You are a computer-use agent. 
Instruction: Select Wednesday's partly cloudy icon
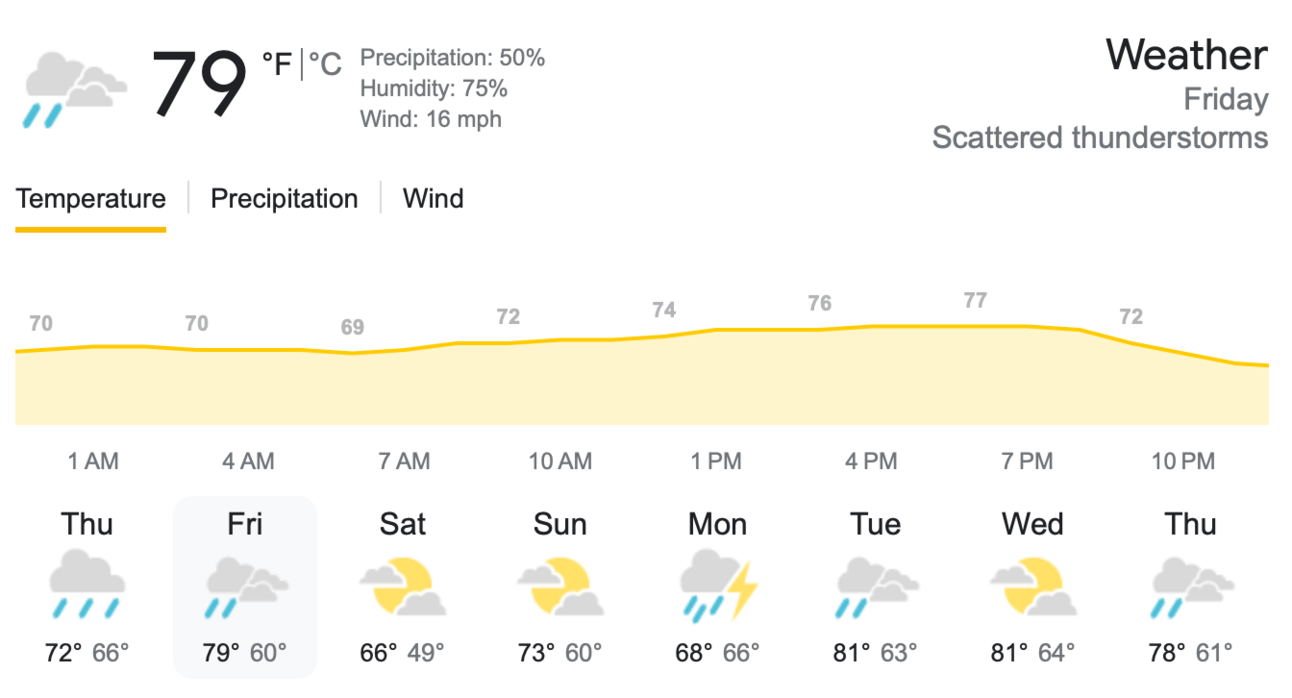[x=1033, y=586]
